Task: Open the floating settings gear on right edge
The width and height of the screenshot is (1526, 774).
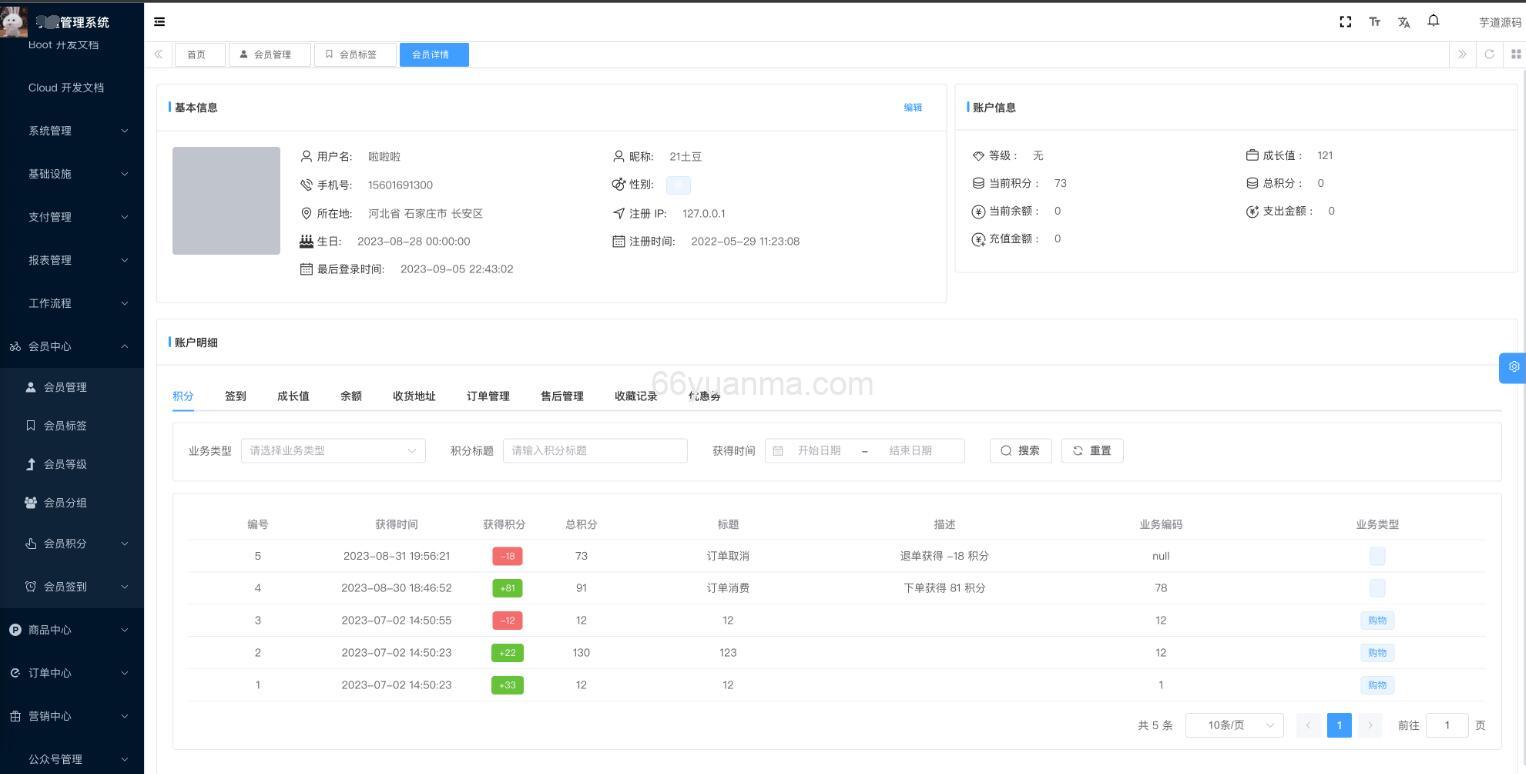Action: coord(1513,367)
